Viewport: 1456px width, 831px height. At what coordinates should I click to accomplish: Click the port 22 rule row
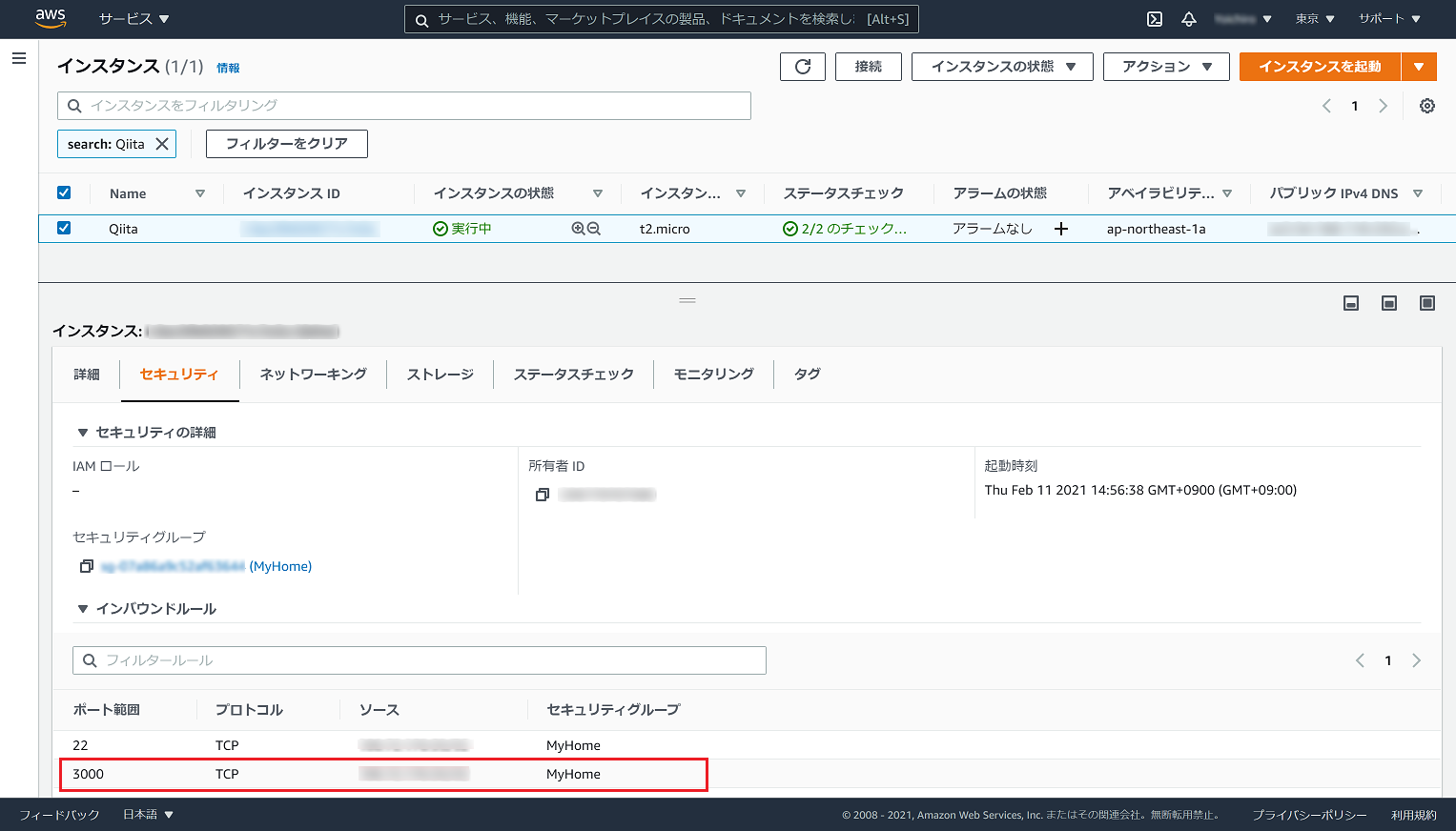coord(747,745)
